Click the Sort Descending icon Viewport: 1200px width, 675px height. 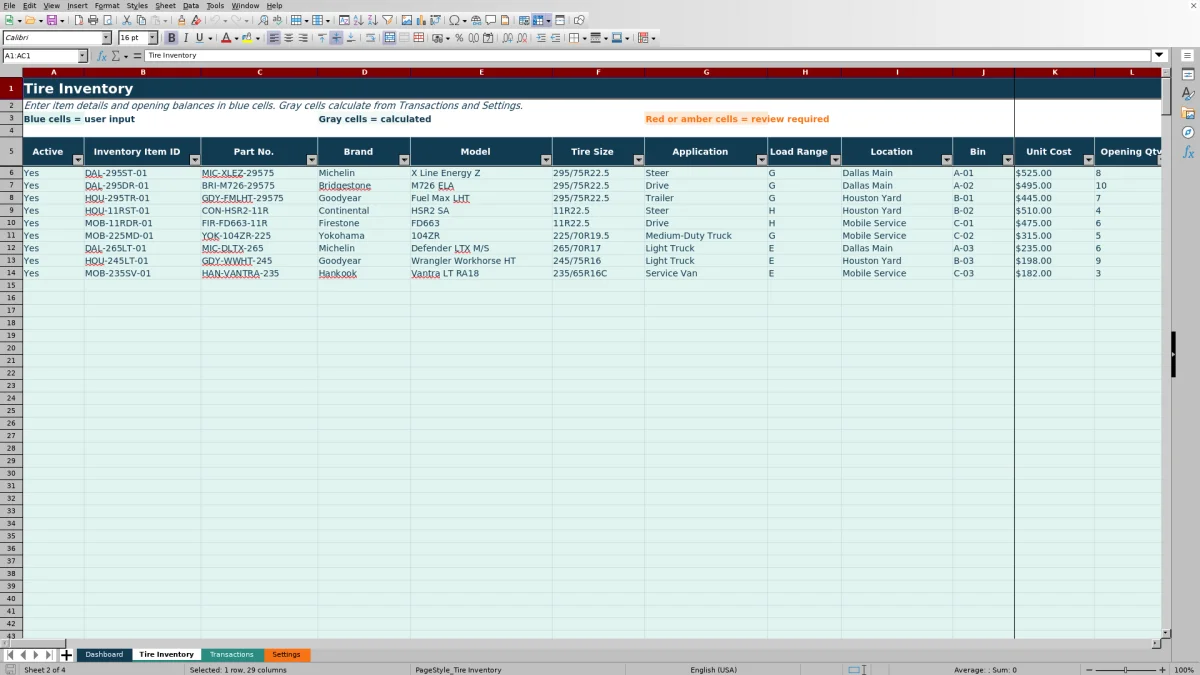pyautogui.click(x=372, y=20)
